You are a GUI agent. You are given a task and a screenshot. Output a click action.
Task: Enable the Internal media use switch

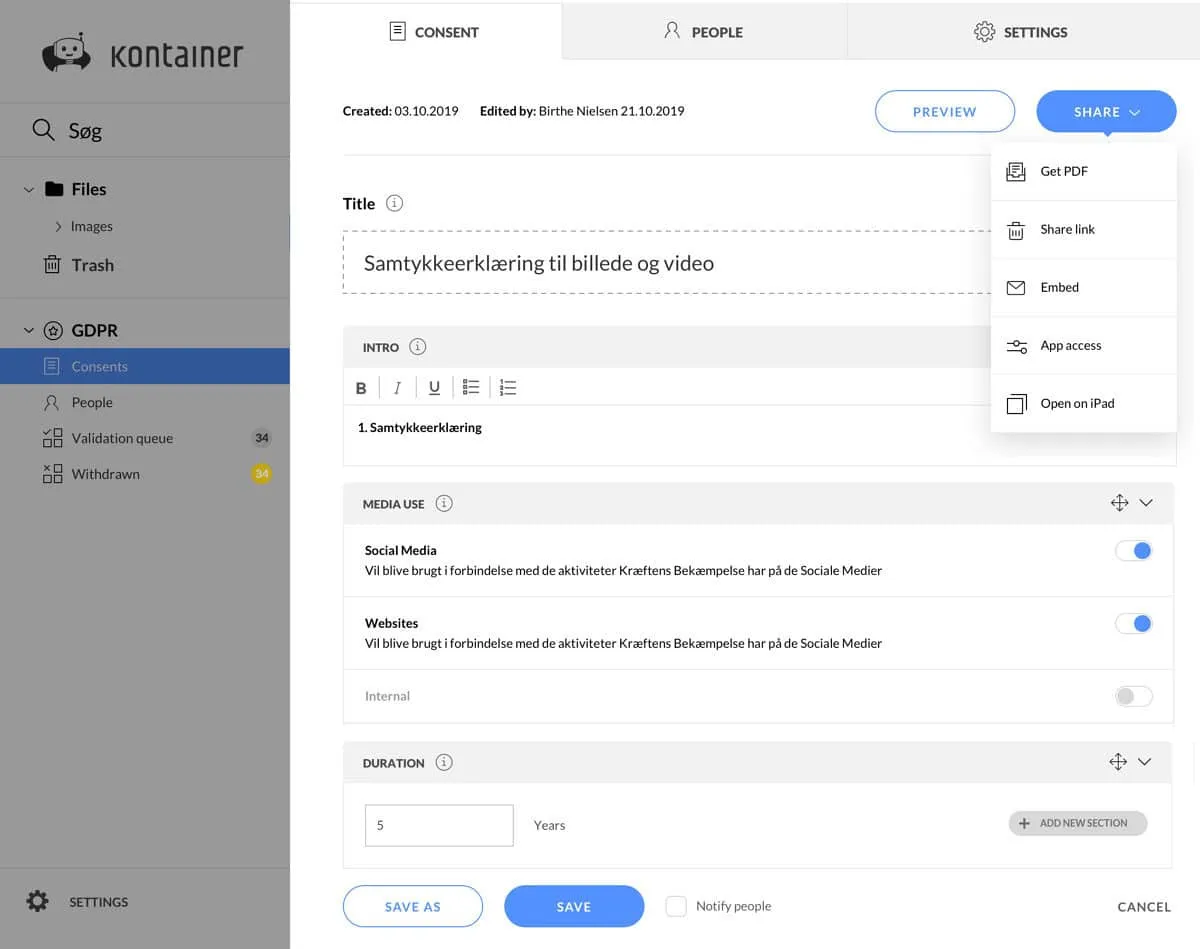1133,696
